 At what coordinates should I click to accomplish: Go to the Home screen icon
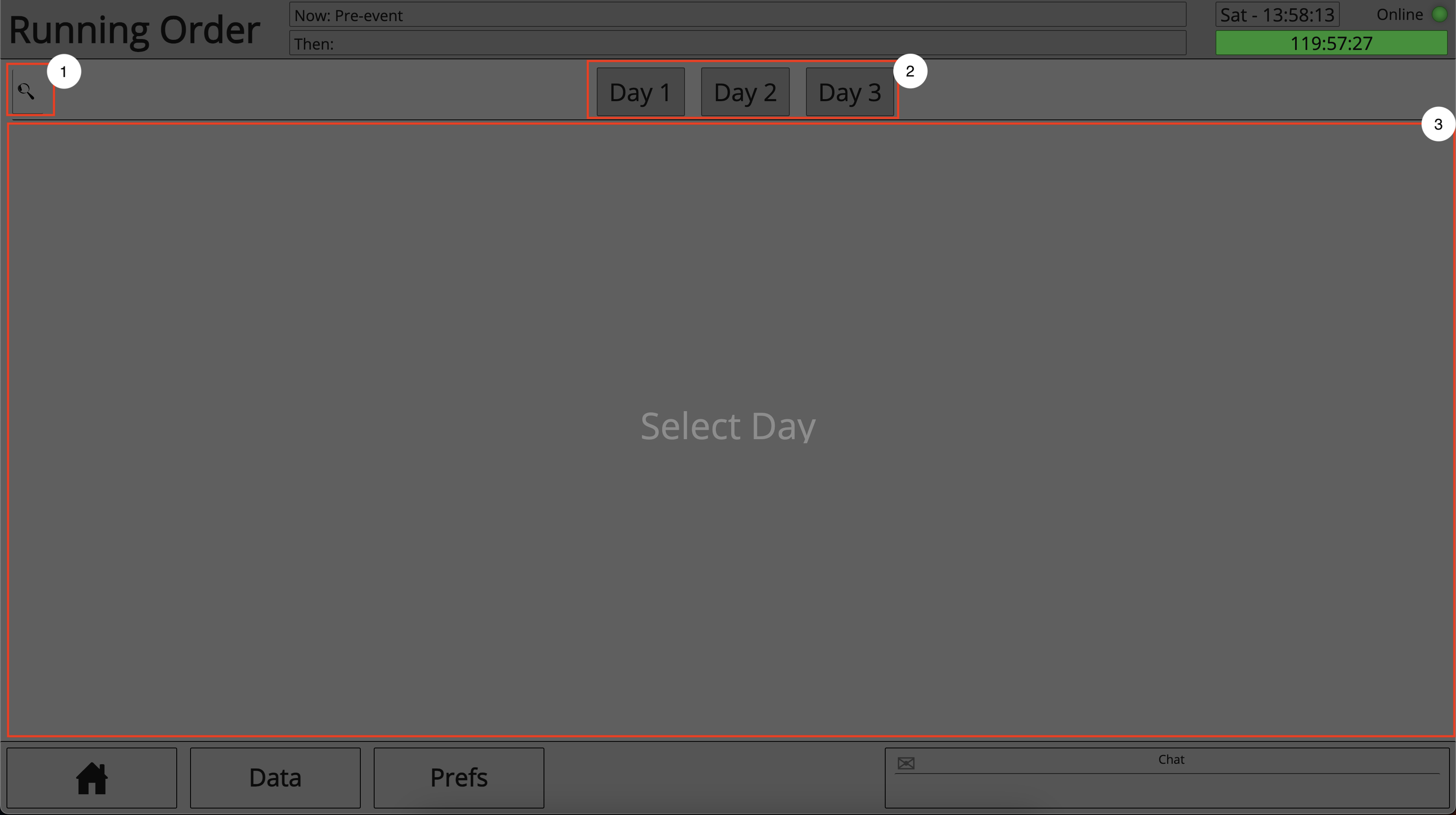[91, 778]
